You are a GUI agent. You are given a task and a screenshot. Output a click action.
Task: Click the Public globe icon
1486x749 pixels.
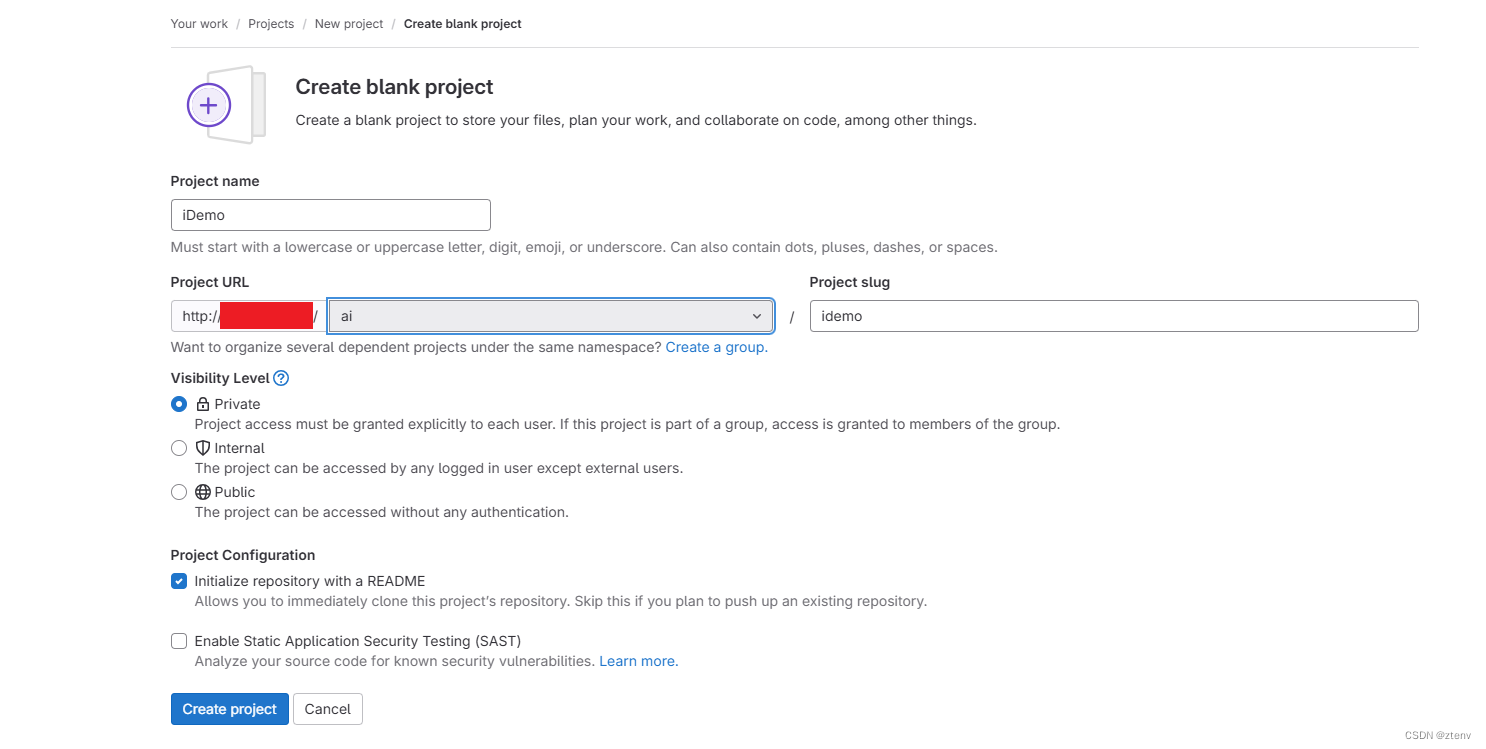(203, 492)
